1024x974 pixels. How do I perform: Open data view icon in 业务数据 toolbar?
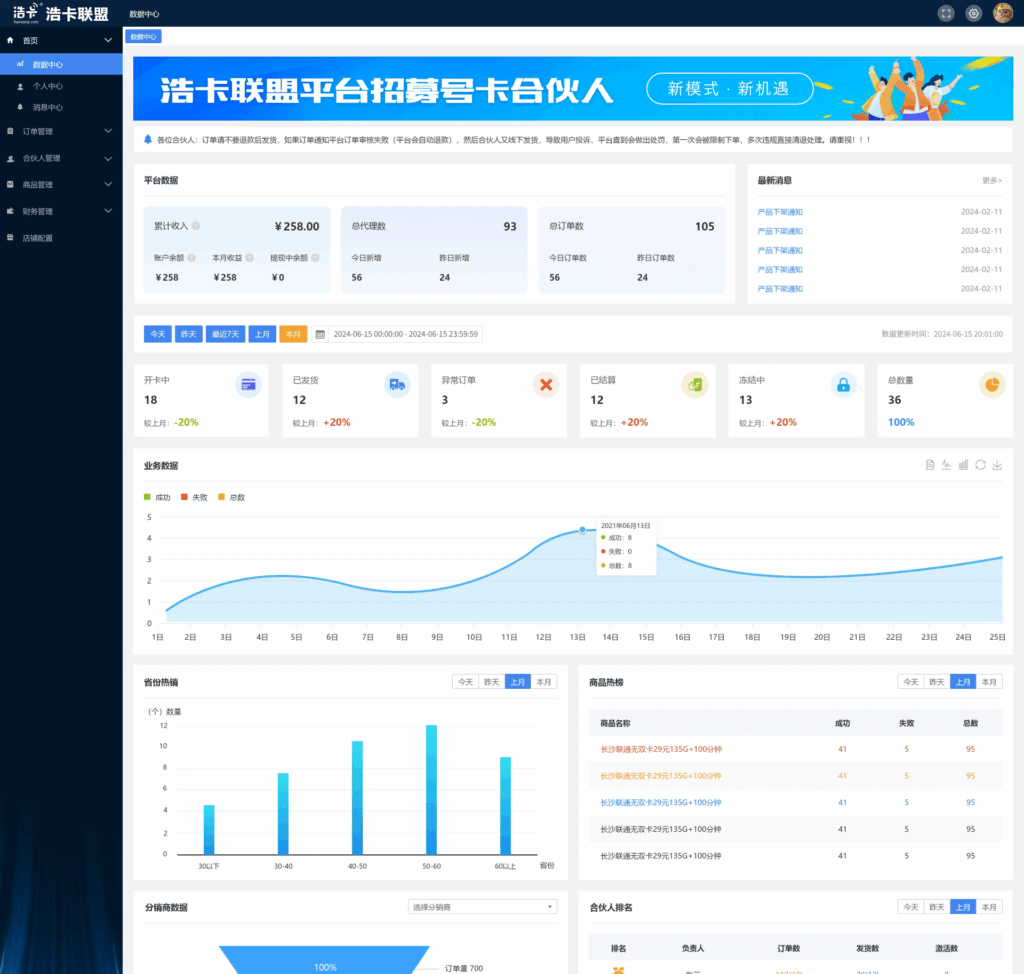point(929,465)
